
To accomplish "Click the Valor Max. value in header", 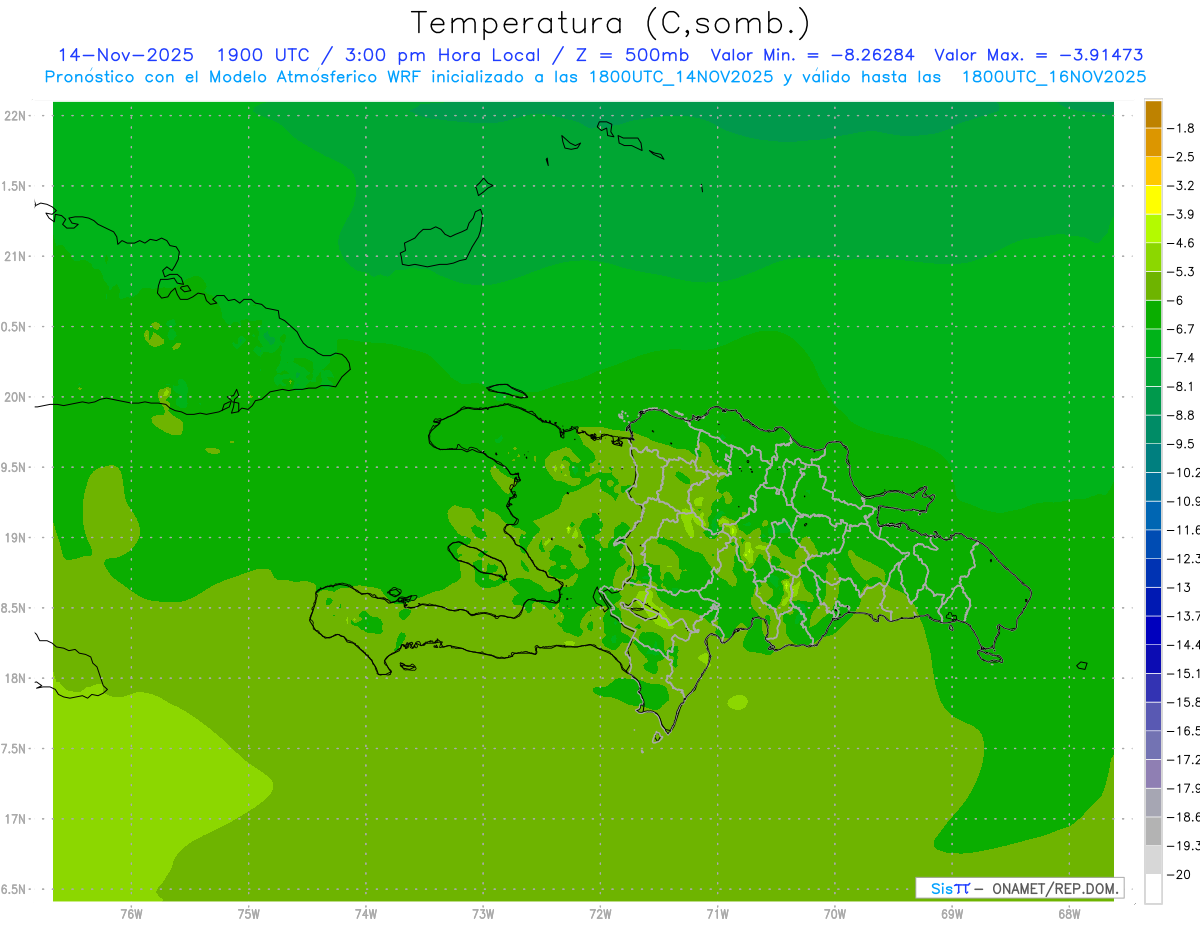I will coord(1038,55).
